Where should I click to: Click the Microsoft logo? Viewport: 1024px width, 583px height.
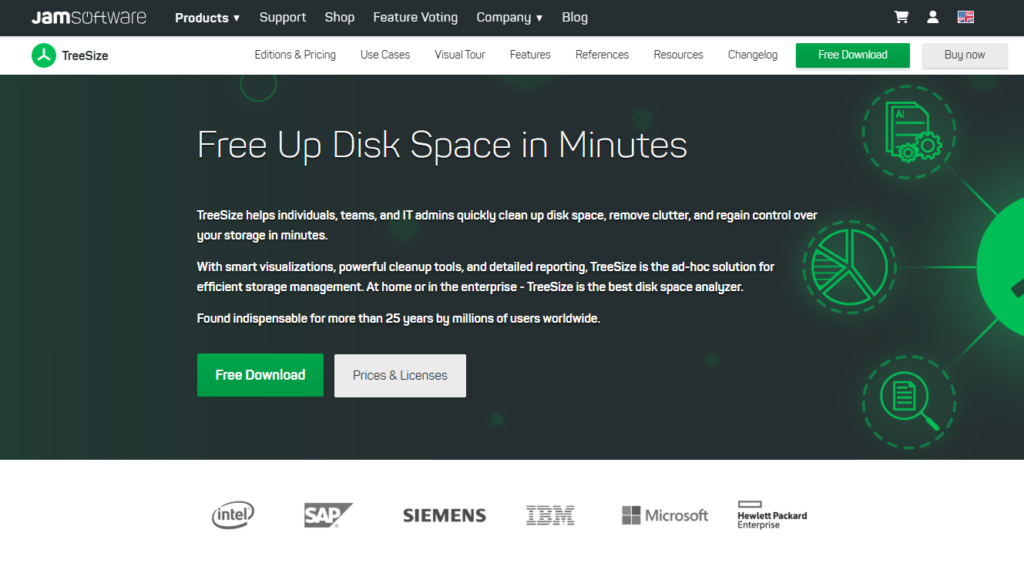665,515
